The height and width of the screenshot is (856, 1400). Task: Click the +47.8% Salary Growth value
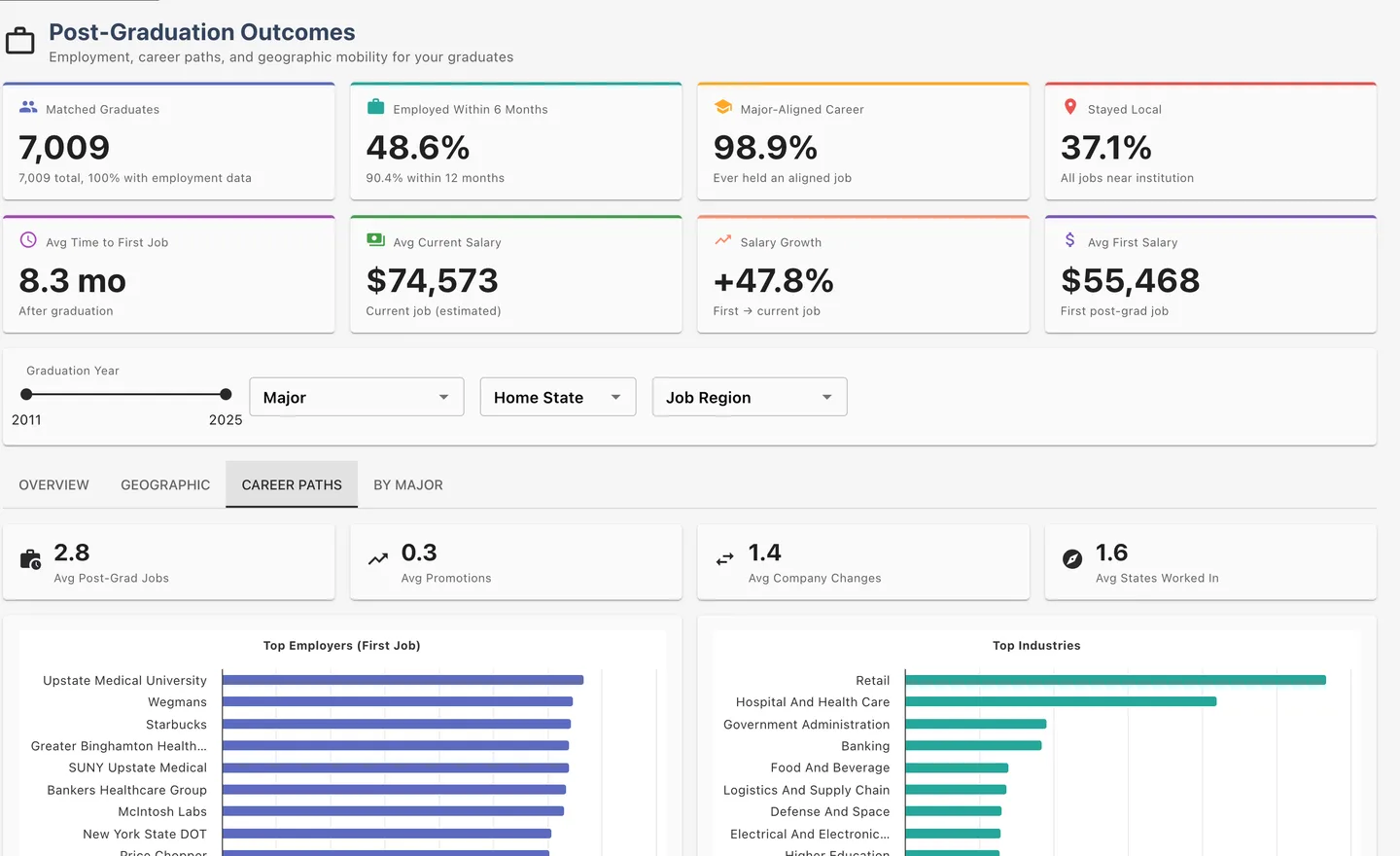tap(774, 281)
